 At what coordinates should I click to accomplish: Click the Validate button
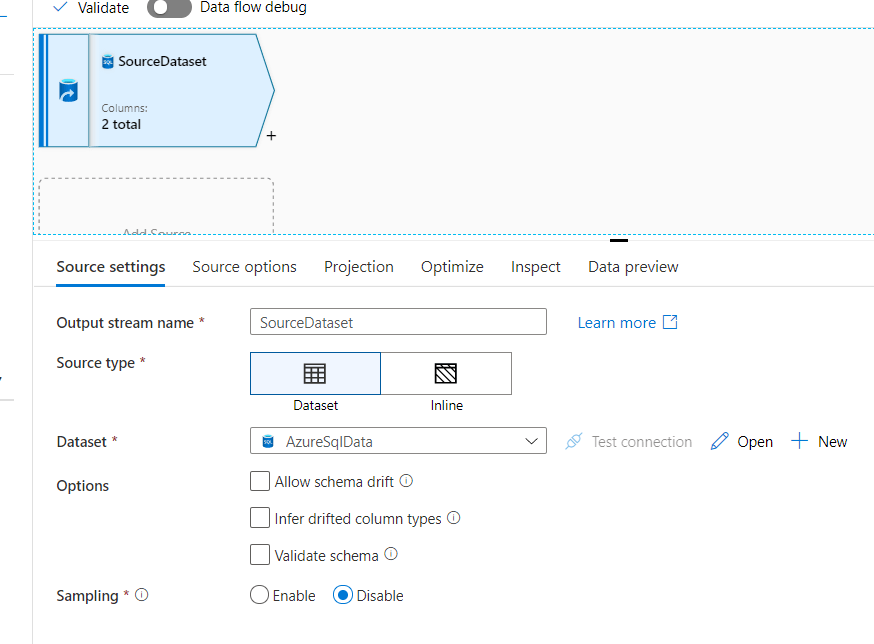coord(91,8)
